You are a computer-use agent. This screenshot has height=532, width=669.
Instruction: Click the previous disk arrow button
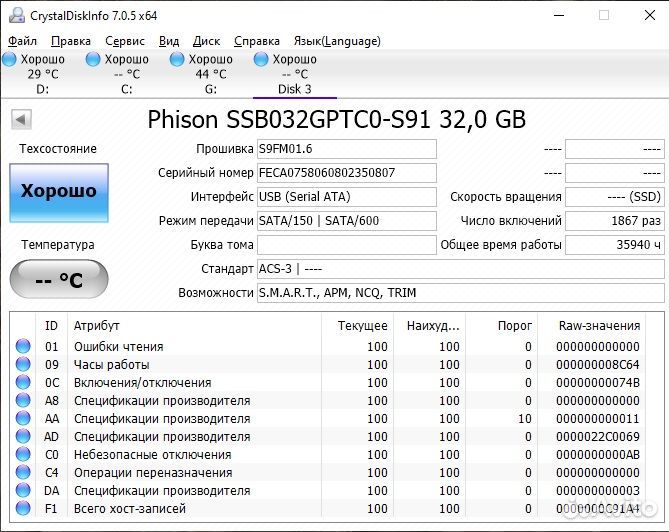21,119
